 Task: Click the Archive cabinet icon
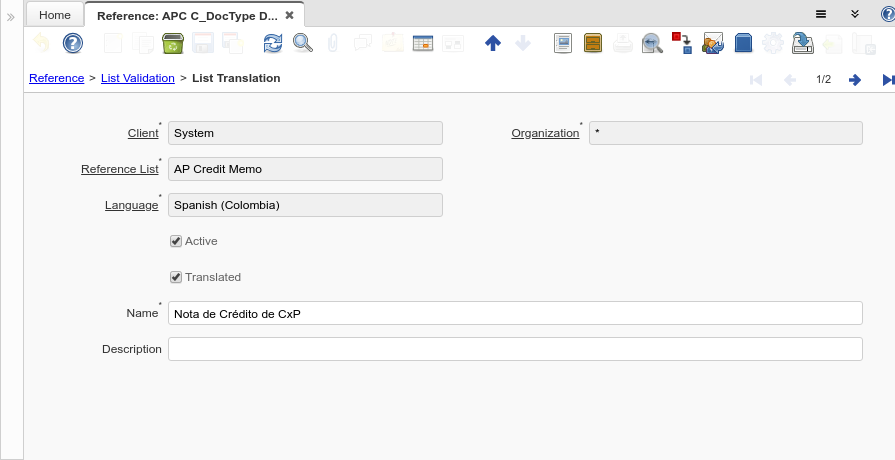(x=593, y=43)
